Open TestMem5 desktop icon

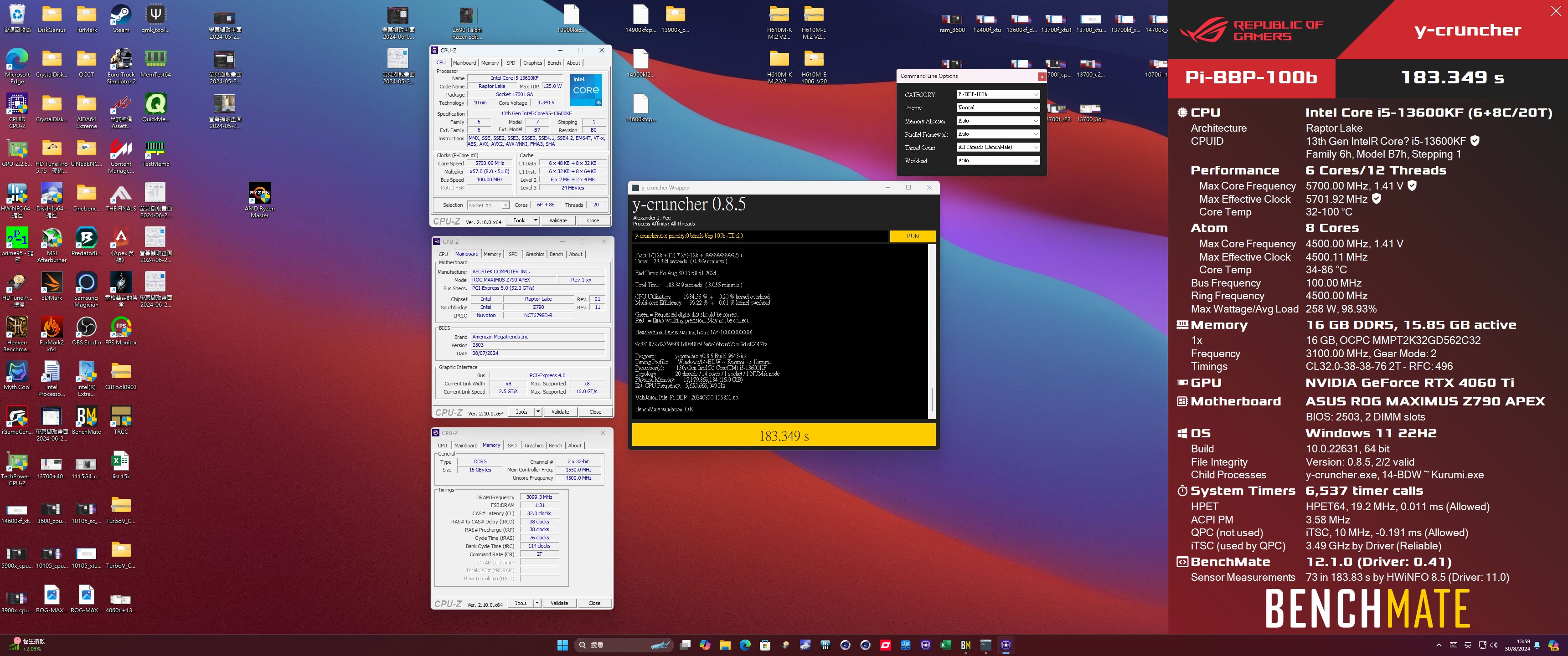155,152
